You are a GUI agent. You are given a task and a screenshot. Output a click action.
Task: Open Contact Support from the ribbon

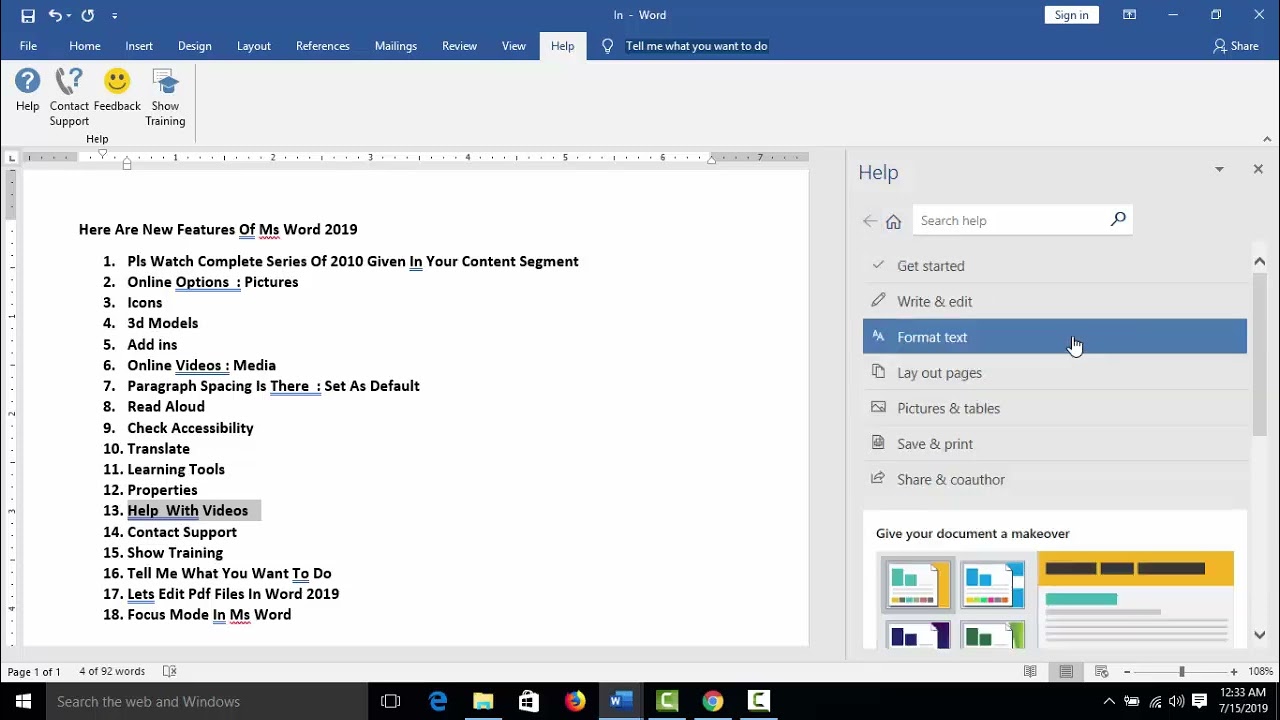pos(69,97)
